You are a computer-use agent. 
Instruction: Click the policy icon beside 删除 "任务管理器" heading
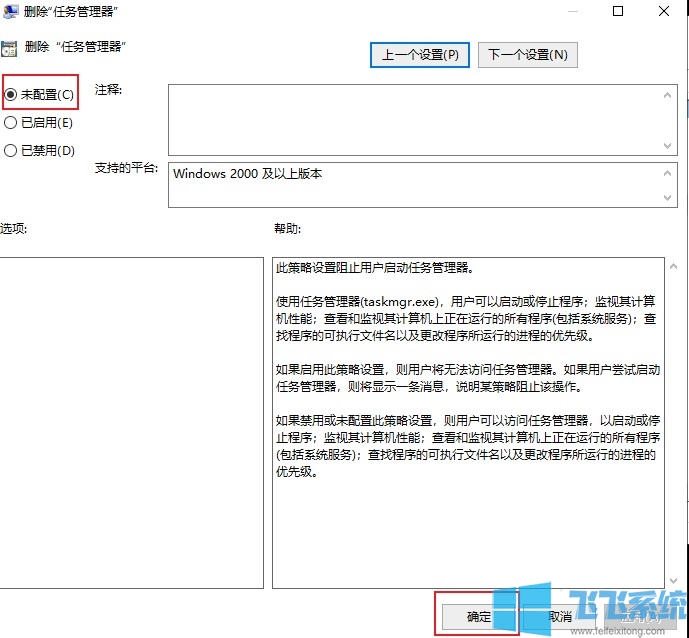(x=9, y=48)
